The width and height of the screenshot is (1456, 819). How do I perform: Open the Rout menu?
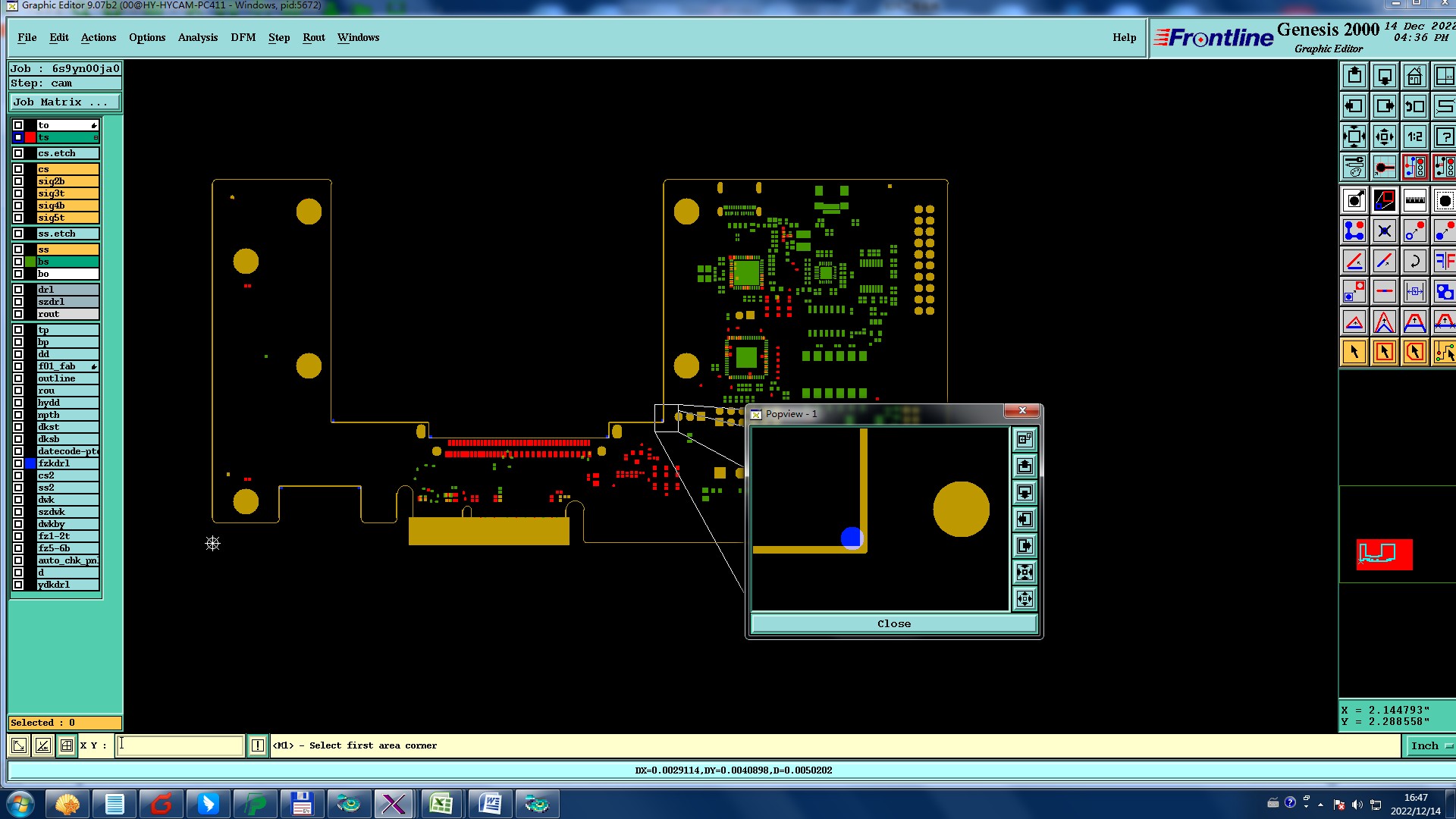tap(313, 38)
